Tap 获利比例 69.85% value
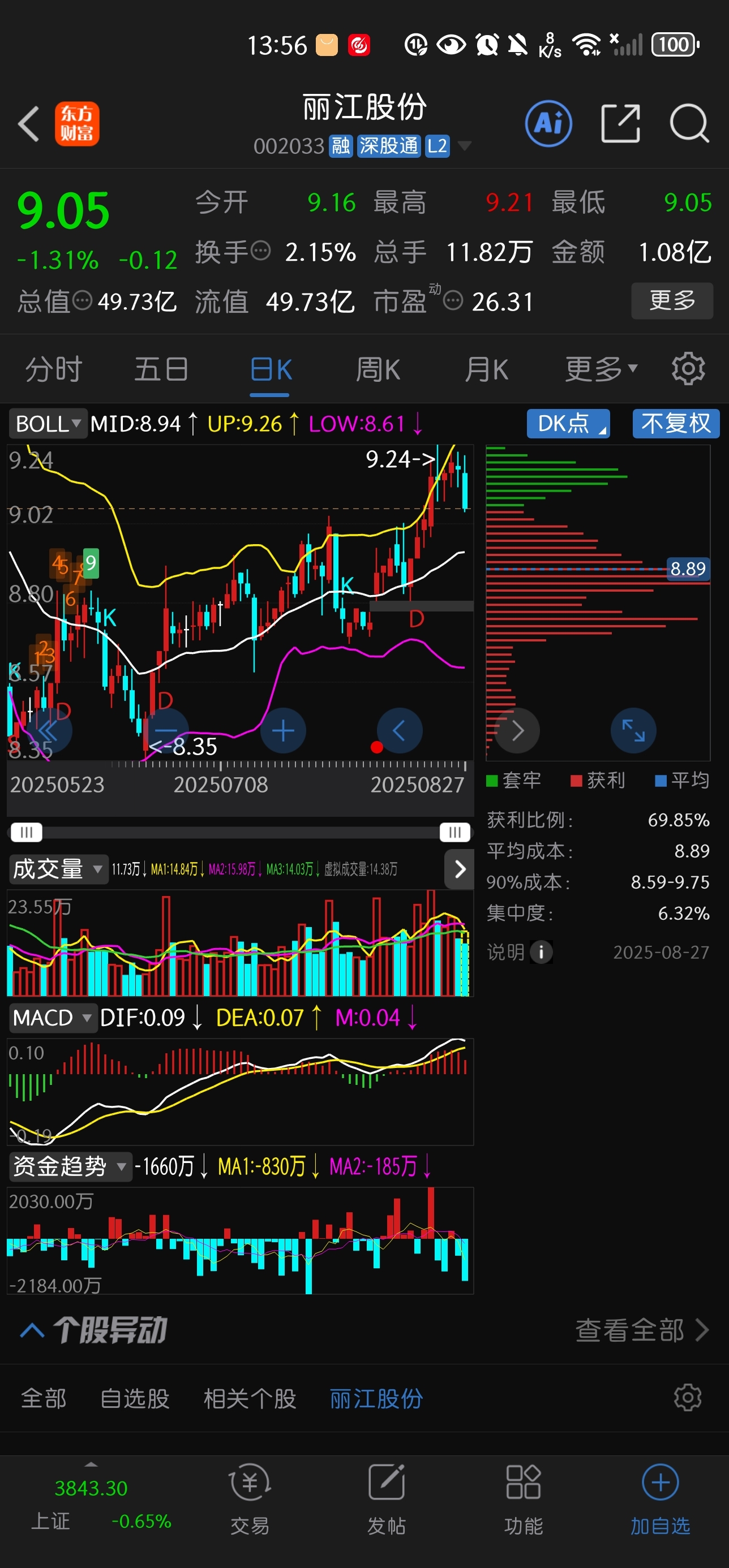 point(679,820)
